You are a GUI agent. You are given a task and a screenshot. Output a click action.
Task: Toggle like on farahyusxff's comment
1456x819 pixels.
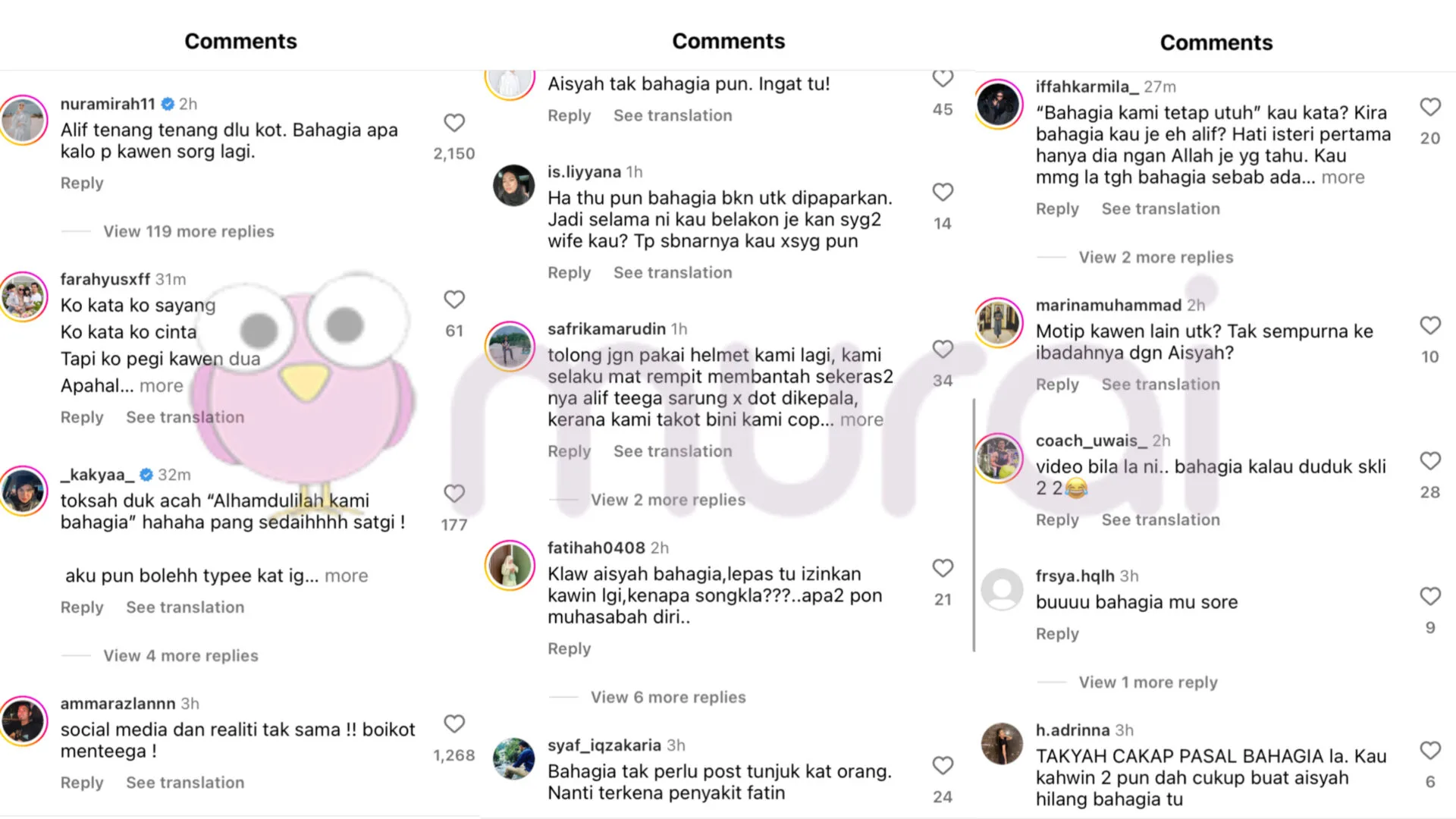click(x=453, y=300)
